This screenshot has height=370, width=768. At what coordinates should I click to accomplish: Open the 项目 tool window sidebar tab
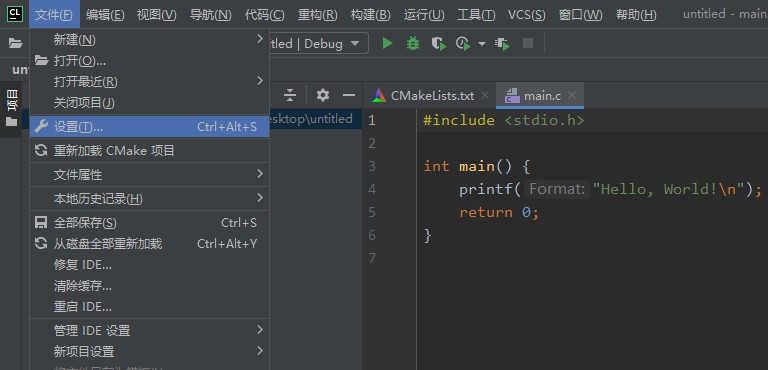click(x=12, y=108)
